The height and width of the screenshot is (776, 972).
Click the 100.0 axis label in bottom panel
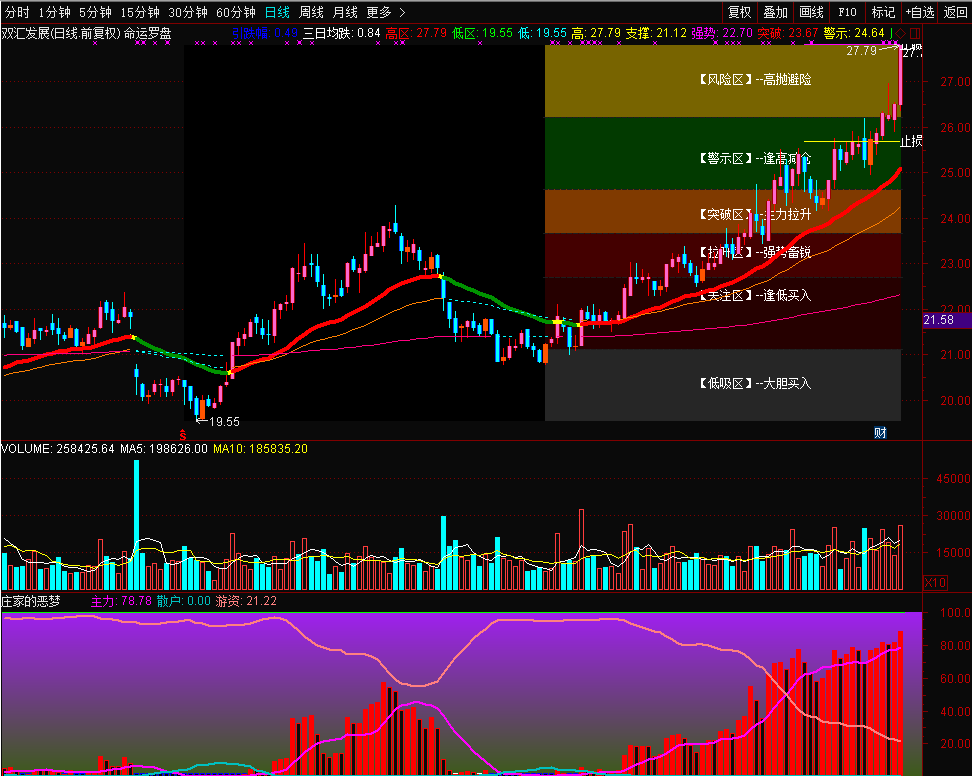click(955, 613)
